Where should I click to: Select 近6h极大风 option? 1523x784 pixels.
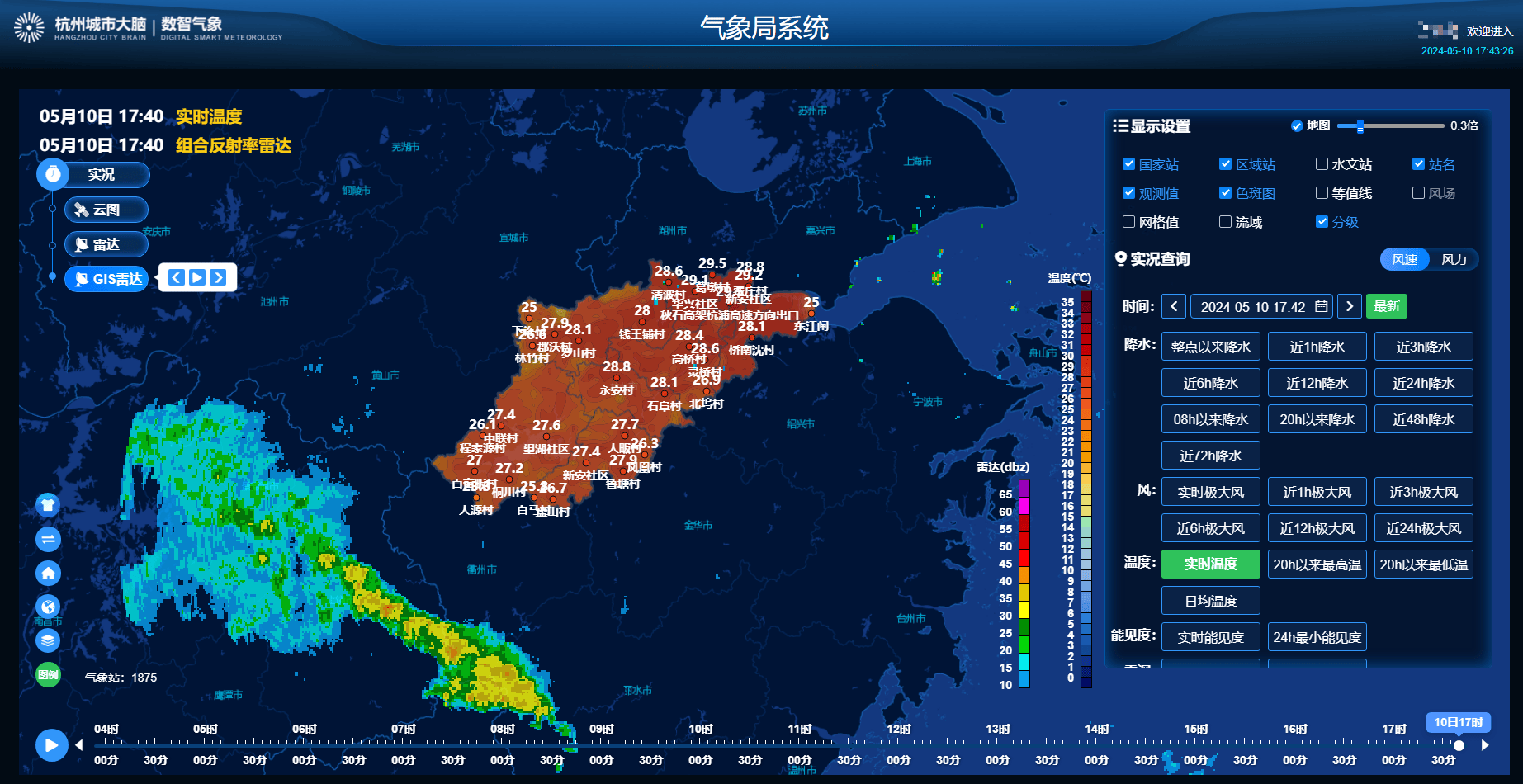coord(1211,528)
